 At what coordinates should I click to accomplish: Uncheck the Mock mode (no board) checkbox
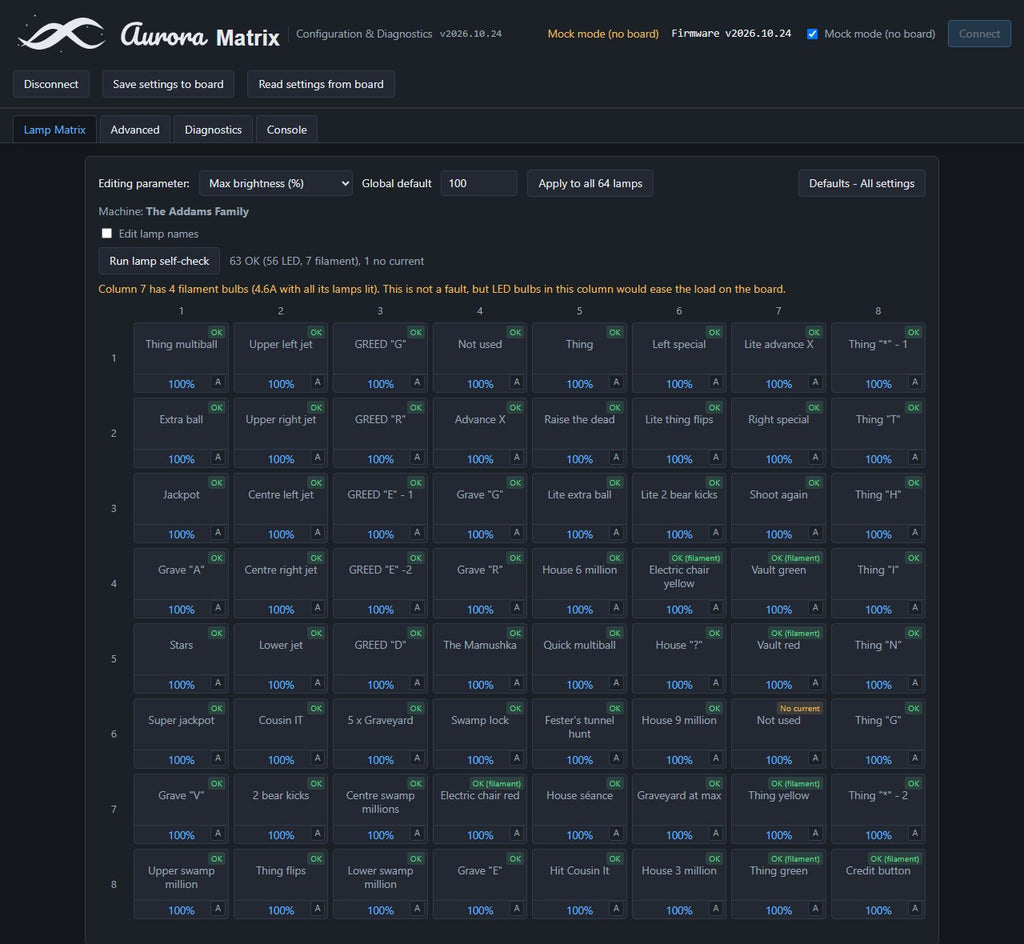click(812, 34)
